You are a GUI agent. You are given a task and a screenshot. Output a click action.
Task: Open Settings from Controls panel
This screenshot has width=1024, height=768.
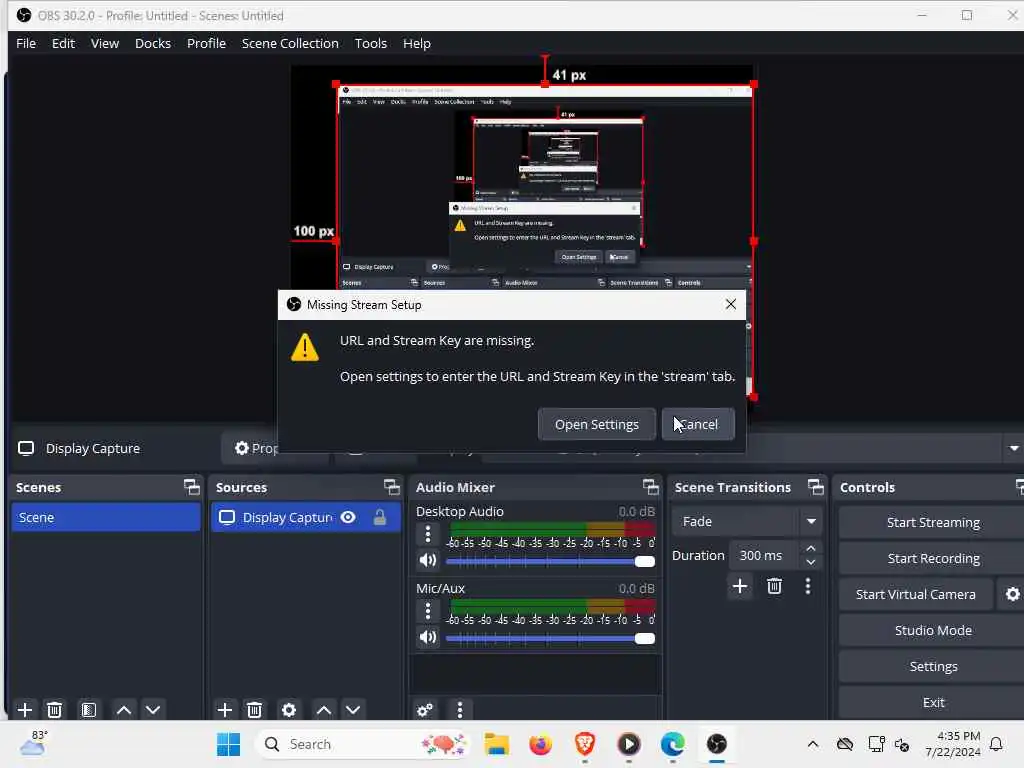tap(933, 666)
